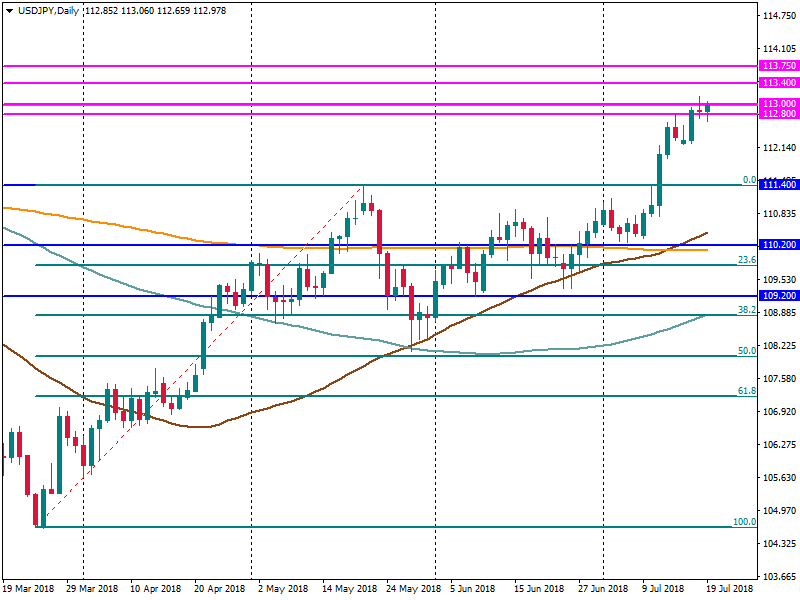Click the magenta 112.800 price tag

(x=778, y=114)
